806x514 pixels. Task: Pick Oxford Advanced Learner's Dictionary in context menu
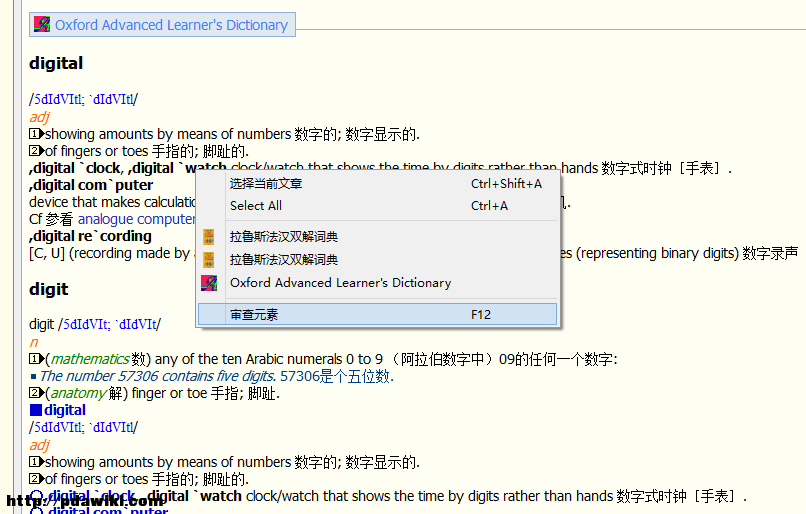coord(378,283)
